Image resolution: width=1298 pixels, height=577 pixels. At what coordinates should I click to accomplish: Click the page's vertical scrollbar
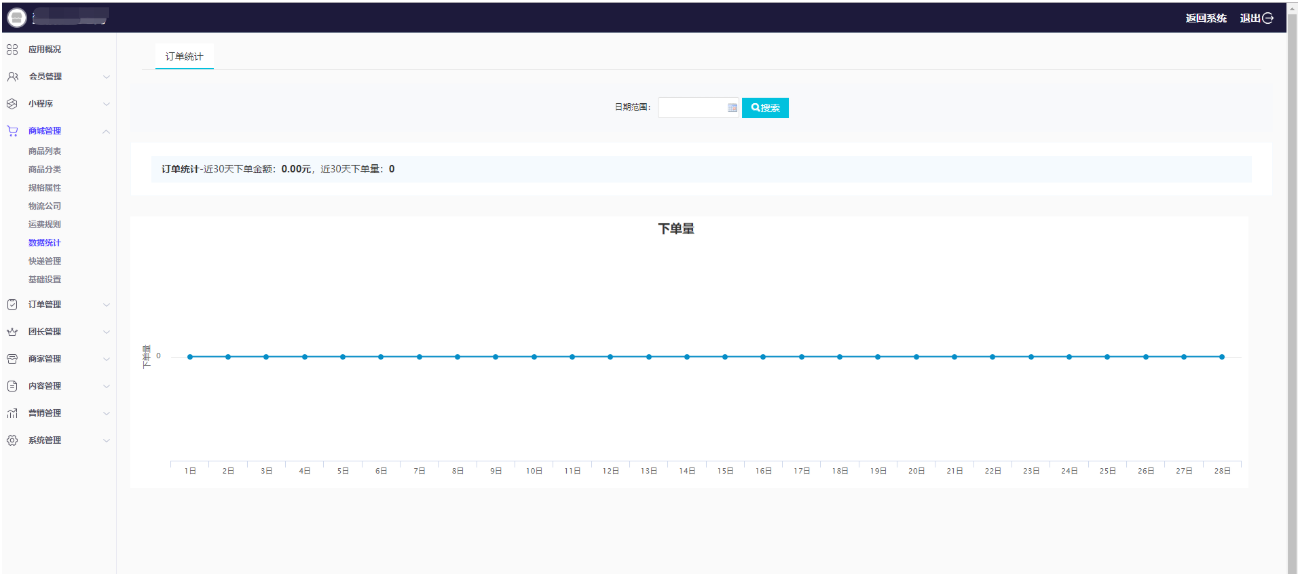click(x=1292, y=289)
